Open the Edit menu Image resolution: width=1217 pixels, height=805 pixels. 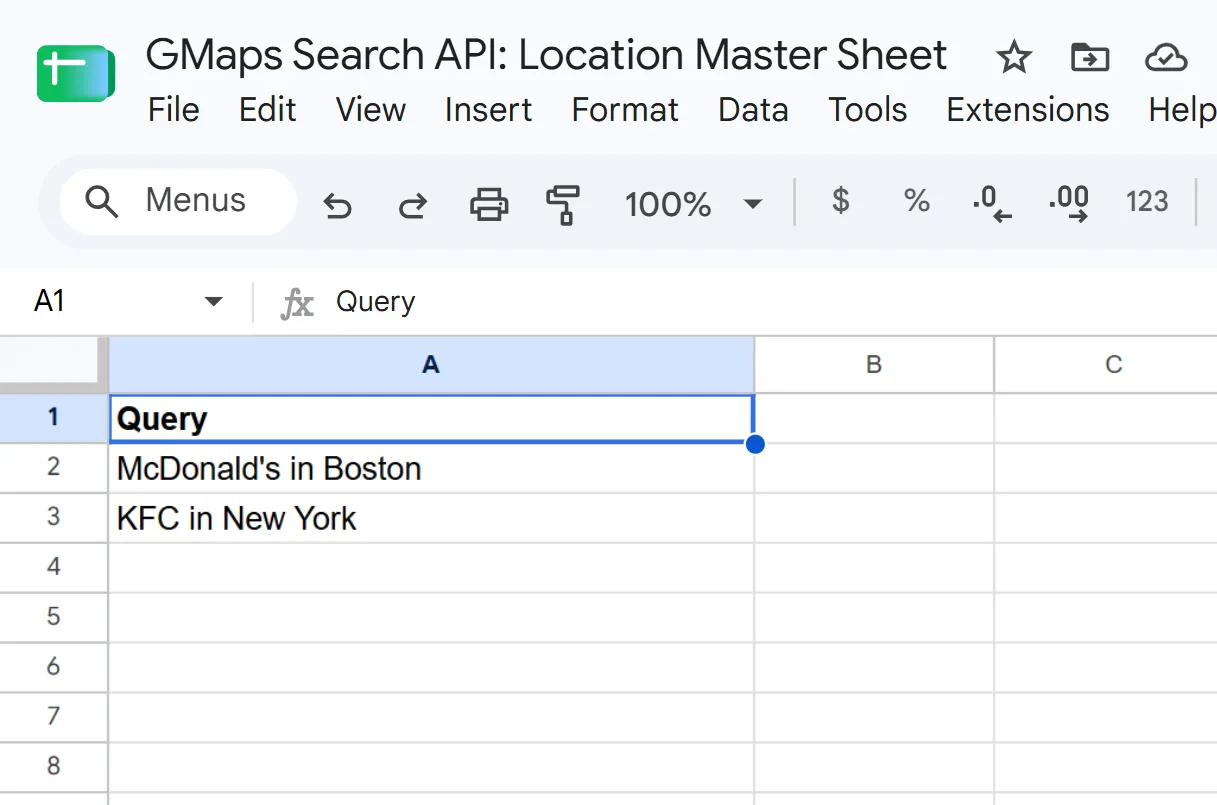pos(267,110)
